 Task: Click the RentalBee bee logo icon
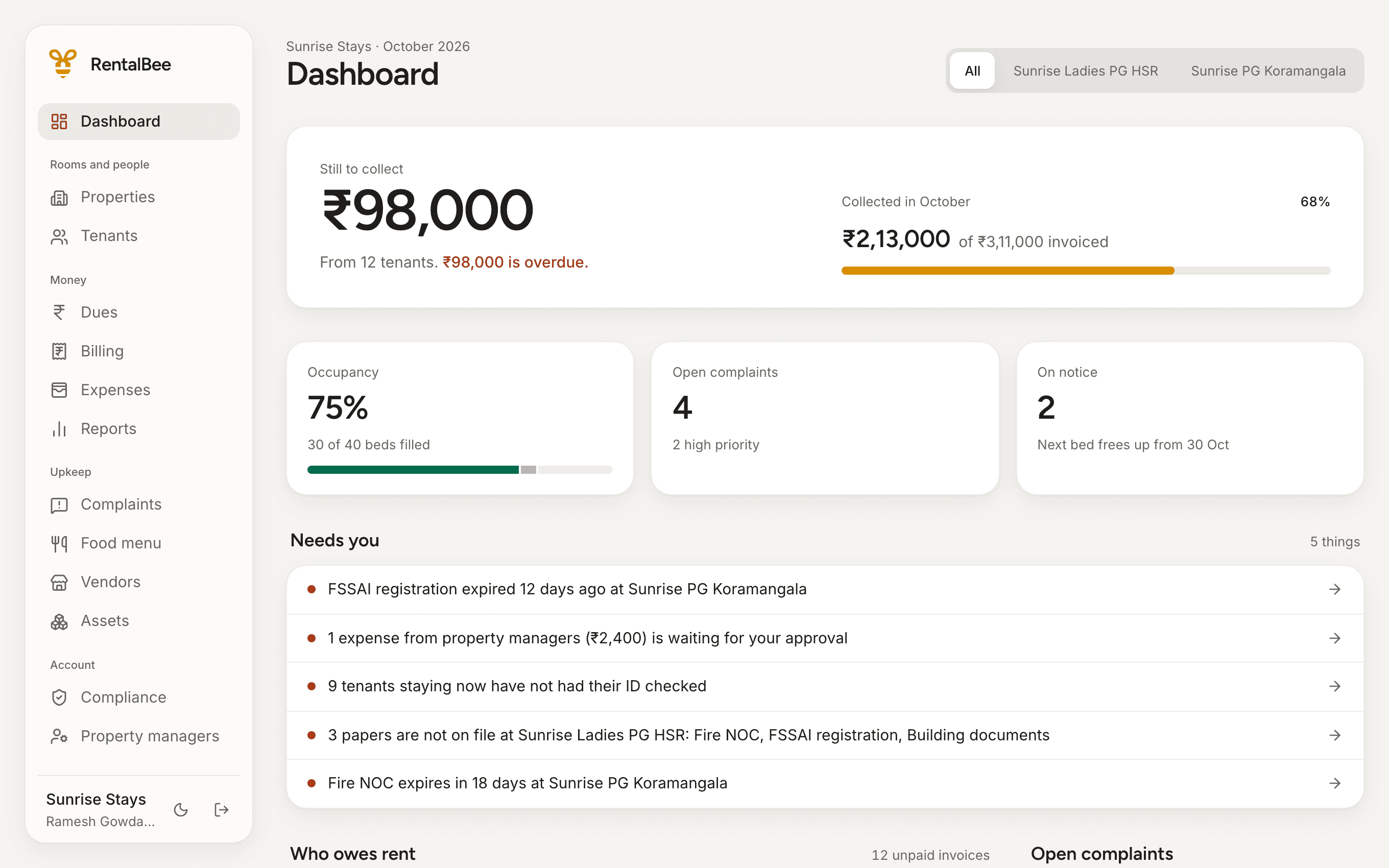click(63, 64)
